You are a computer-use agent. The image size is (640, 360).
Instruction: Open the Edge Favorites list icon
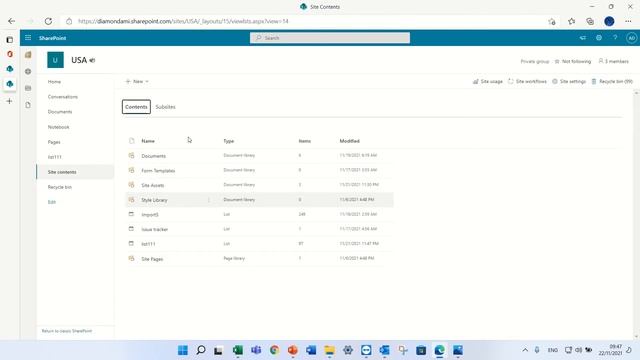pos(571,21)
